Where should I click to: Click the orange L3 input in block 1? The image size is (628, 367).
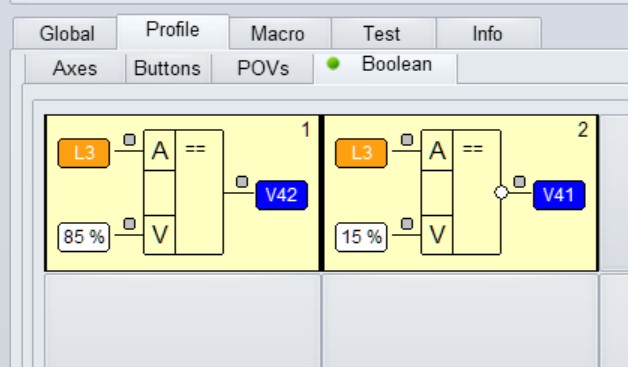84,153
